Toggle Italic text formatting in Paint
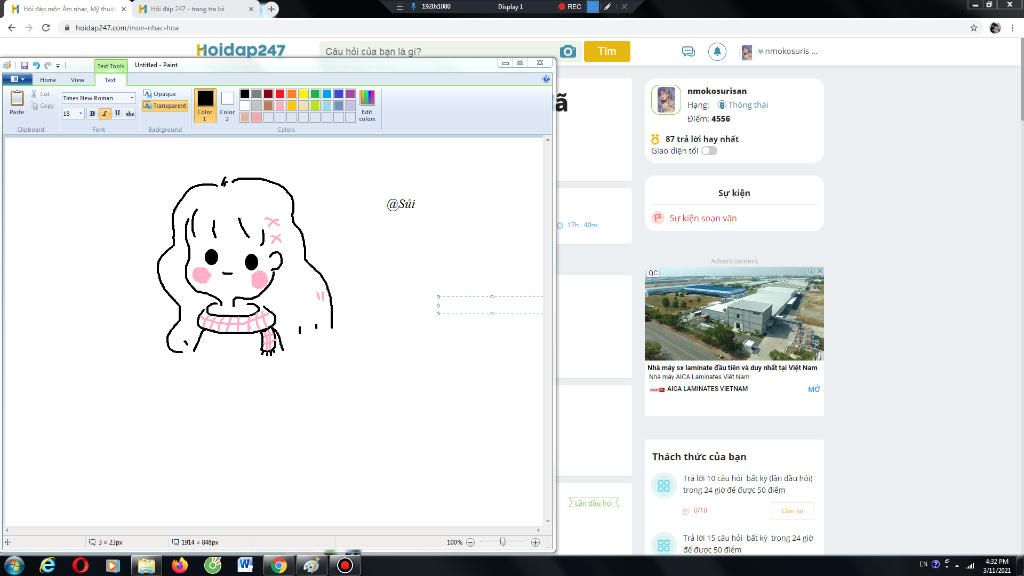The height and width of the screenshot is (576, 1024). click(104, 114)
